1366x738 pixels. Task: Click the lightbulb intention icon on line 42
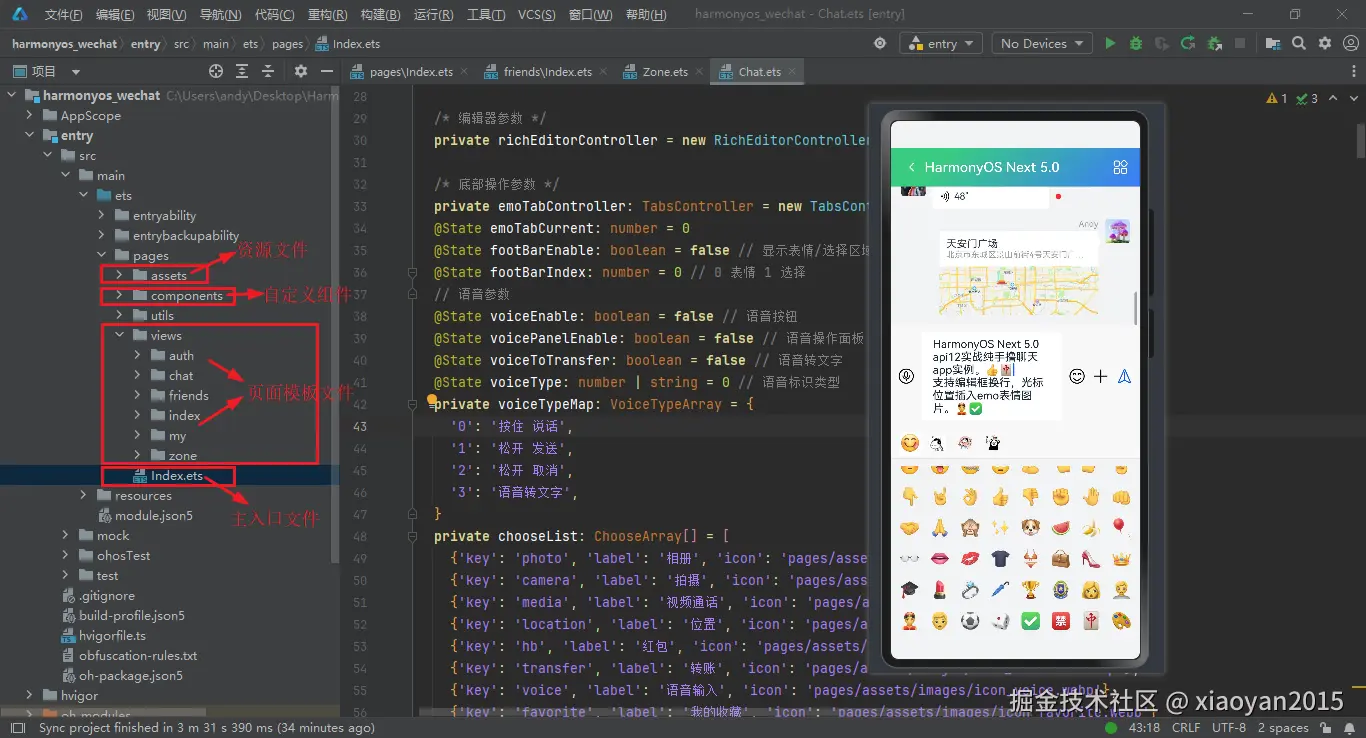tap(433, 400)
